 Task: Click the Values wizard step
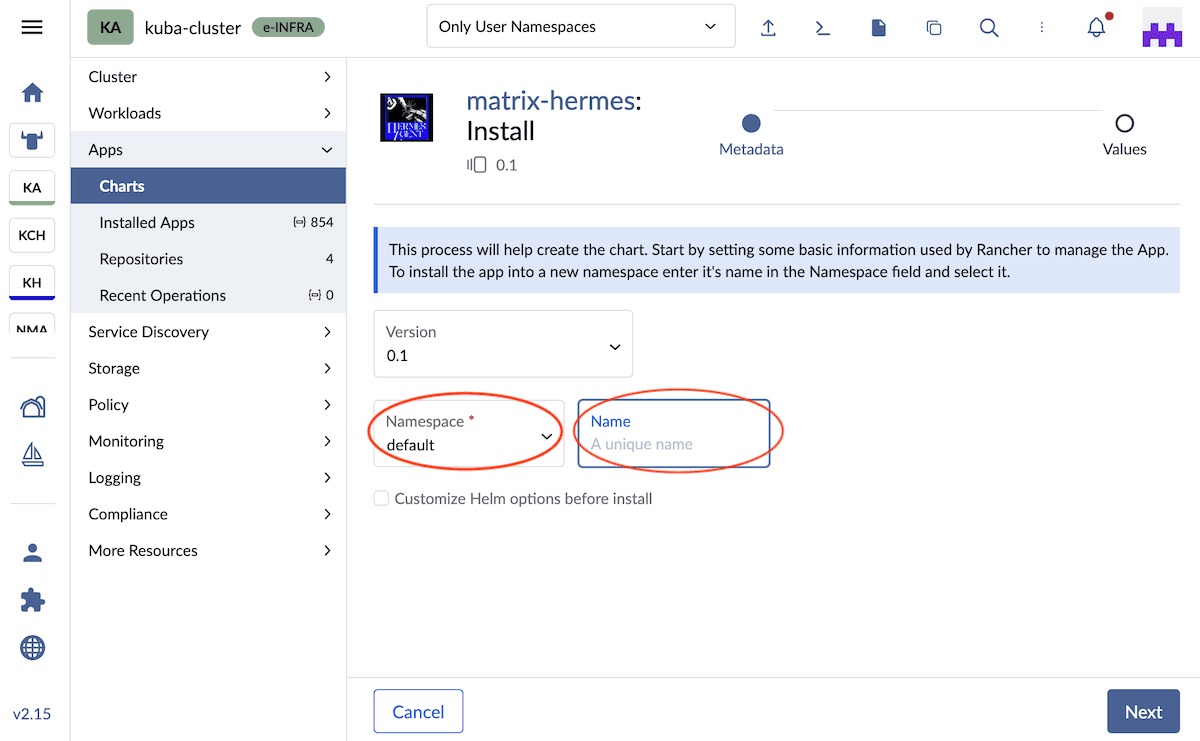(1124, 135)
